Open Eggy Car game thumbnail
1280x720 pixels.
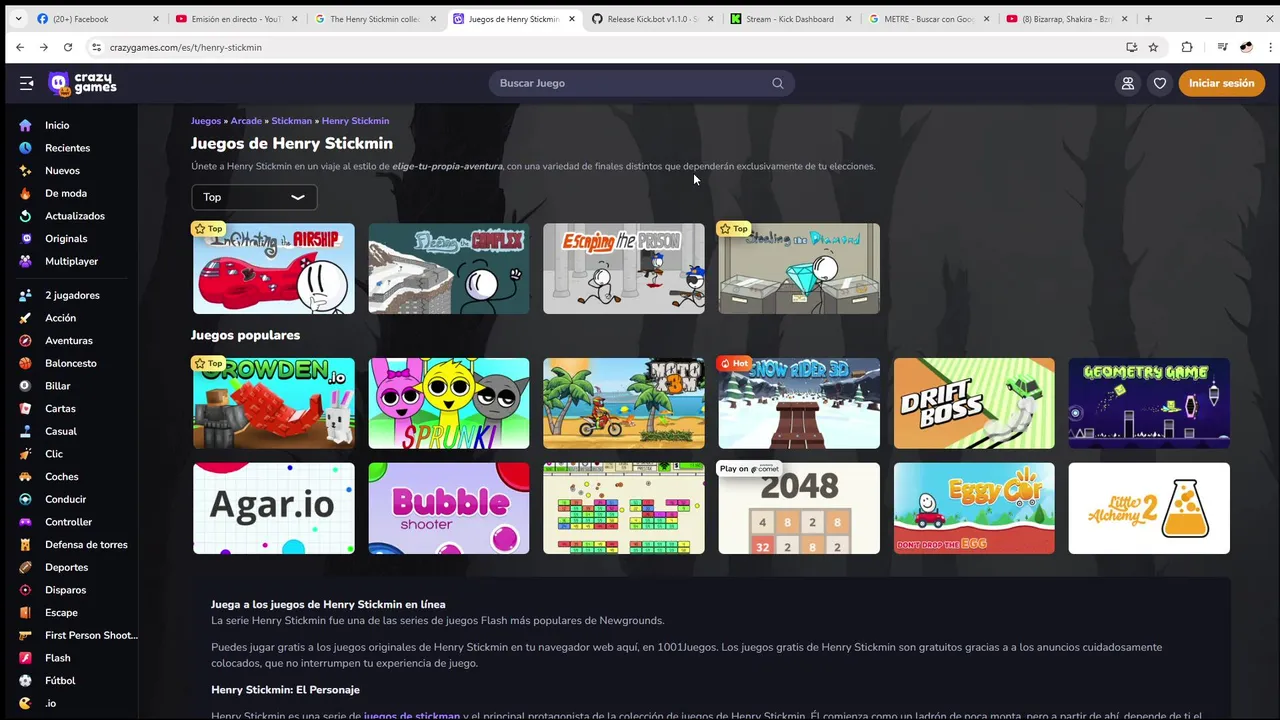pyautogui.click(x=974, y=508)
